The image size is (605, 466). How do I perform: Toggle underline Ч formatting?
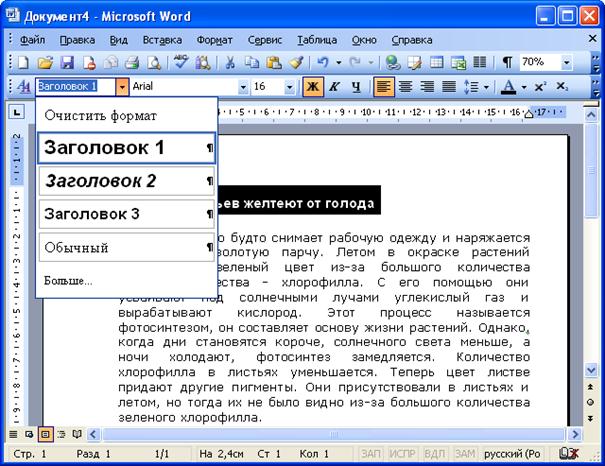click(356, 86)
